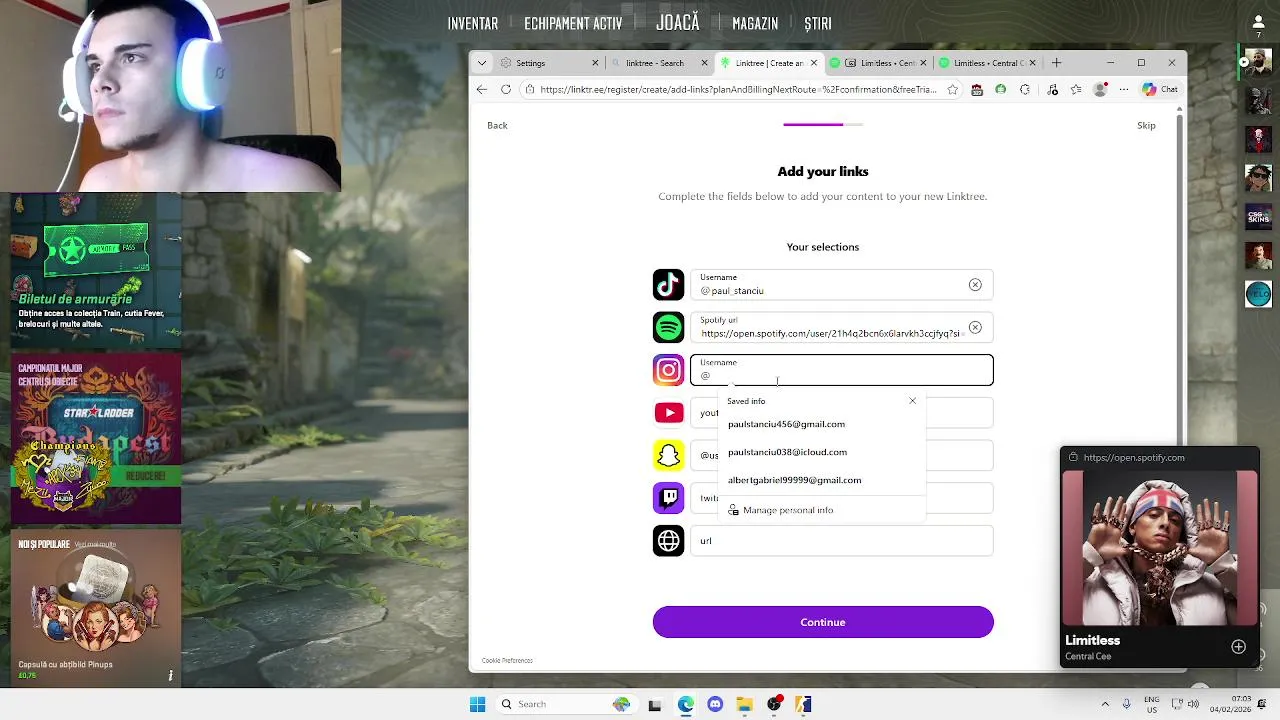This screenshot has height=720, width=1280.
Task: Click the signup progress bar
Action: [x=823, y=125]
